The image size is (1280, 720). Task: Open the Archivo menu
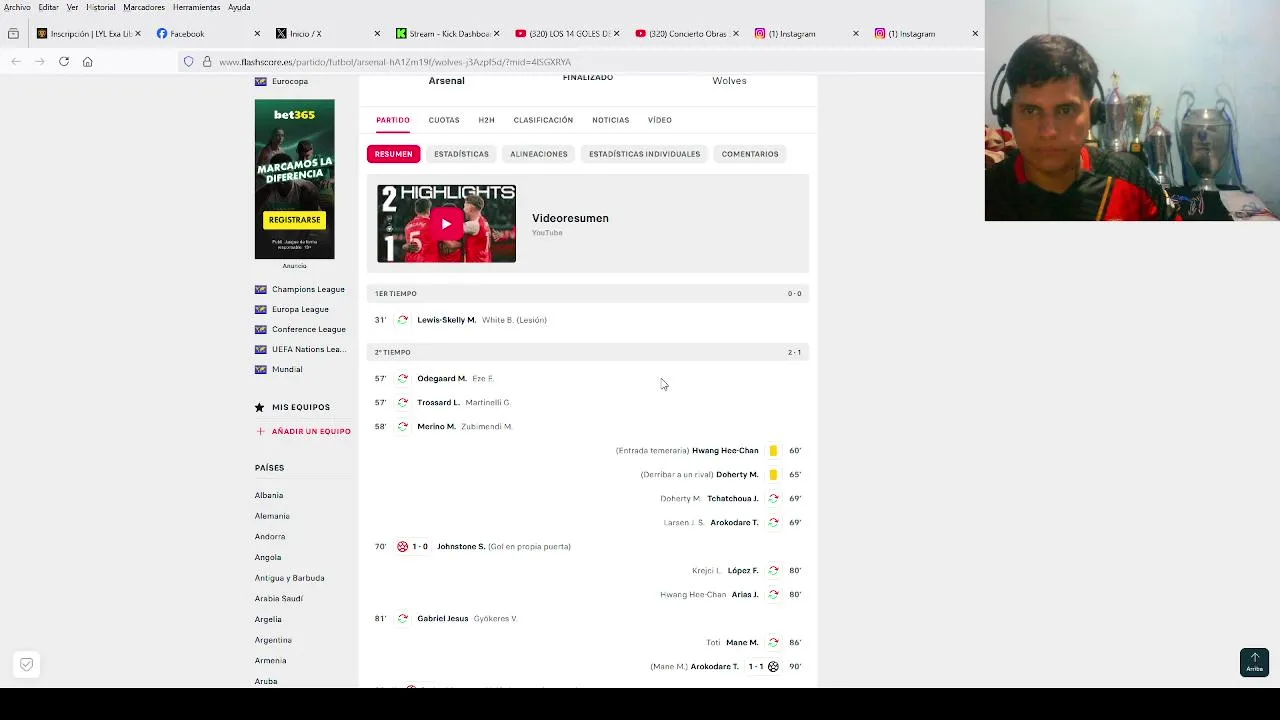[x=17, y=7]
